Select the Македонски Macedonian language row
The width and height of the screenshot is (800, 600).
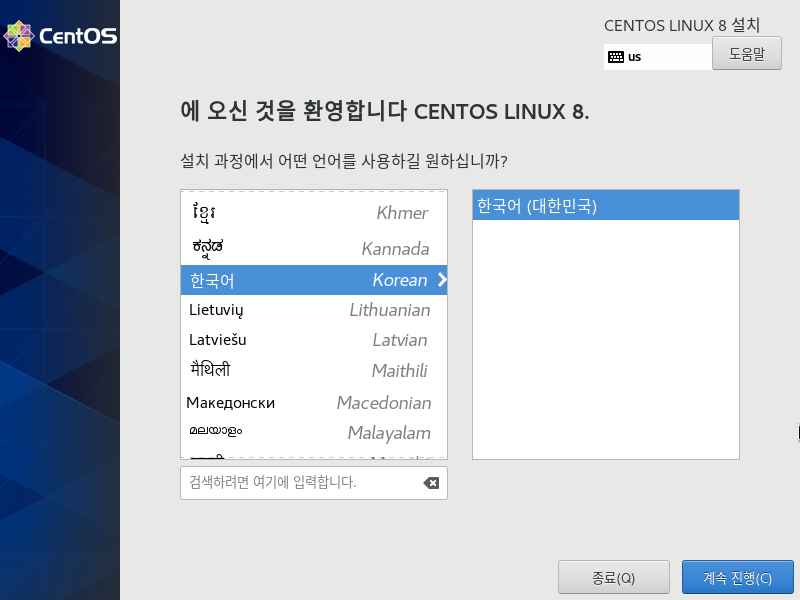point(314,403)
